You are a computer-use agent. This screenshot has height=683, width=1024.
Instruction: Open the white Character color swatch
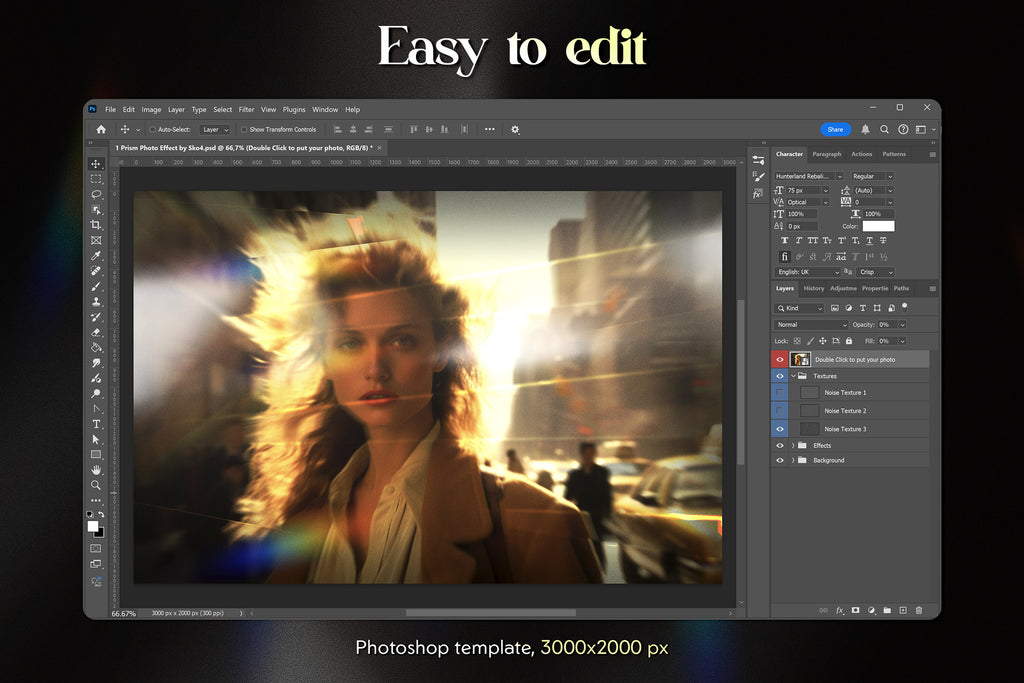[878, 226]
